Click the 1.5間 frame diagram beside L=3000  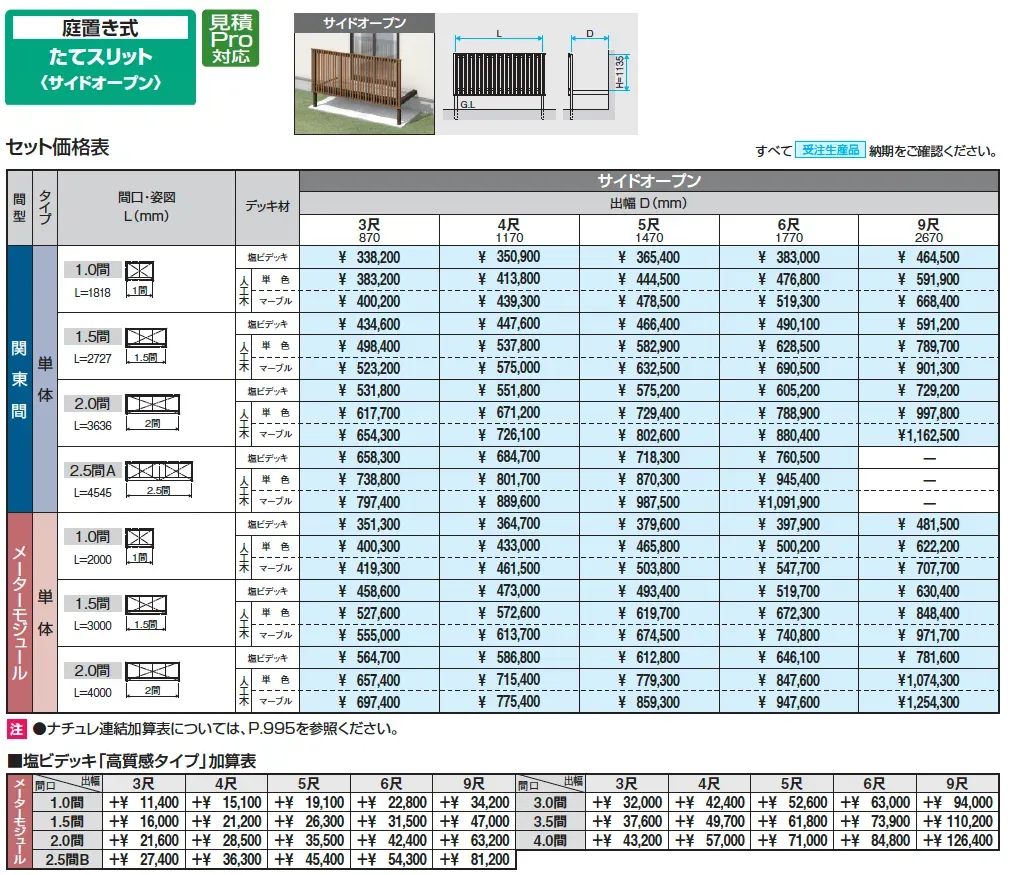tap(146, 613)
